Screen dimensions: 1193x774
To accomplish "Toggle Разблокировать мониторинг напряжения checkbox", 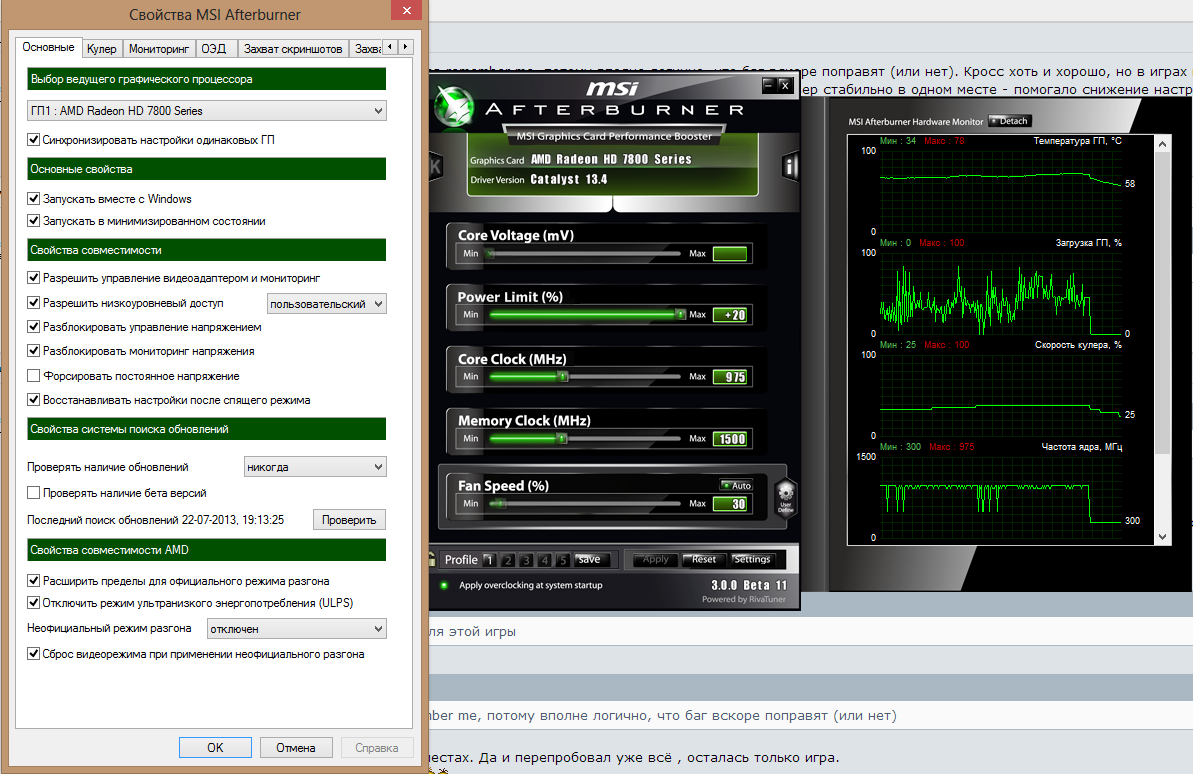I will 33,351.
